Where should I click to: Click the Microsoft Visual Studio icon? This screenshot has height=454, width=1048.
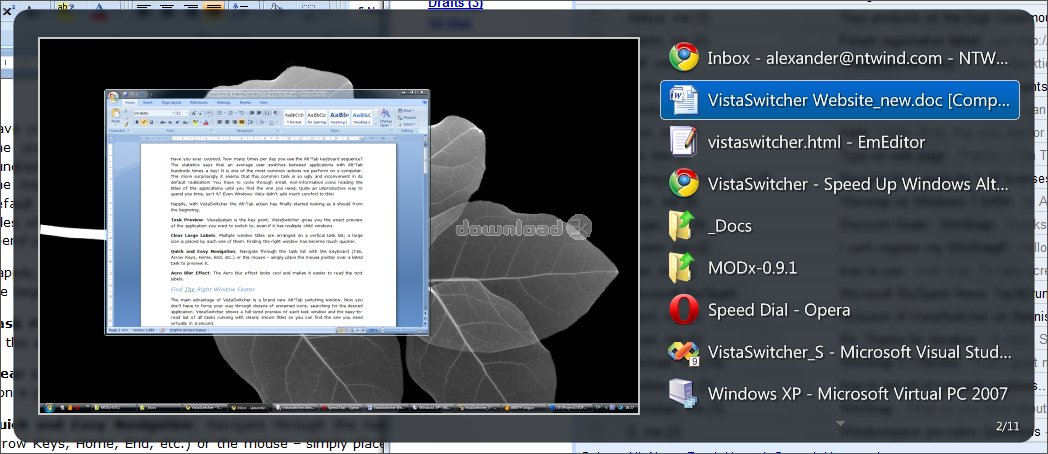tap(684, 352)
